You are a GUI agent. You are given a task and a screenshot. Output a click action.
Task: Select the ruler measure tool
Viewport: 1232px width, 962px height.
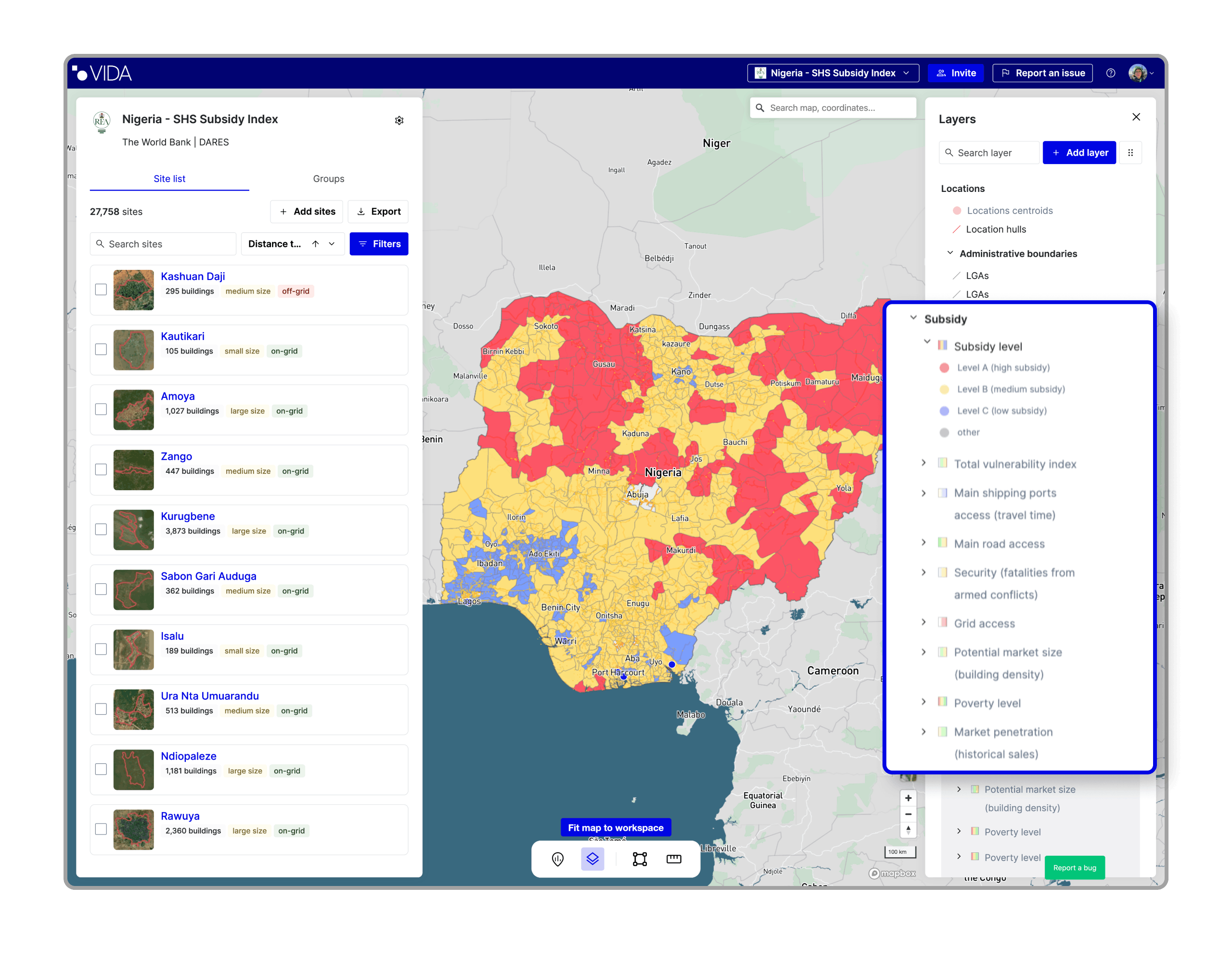pyautogui.click(x=674, y=858)
